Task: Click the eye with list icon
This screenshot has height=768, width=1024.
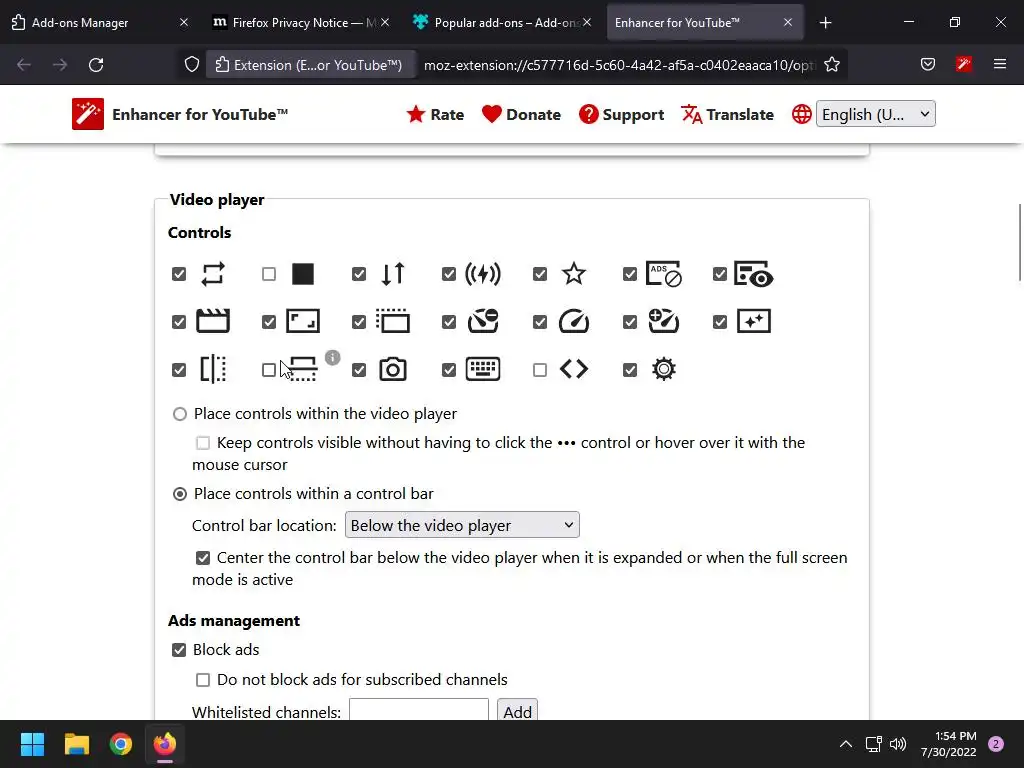Action: [754, 274]
